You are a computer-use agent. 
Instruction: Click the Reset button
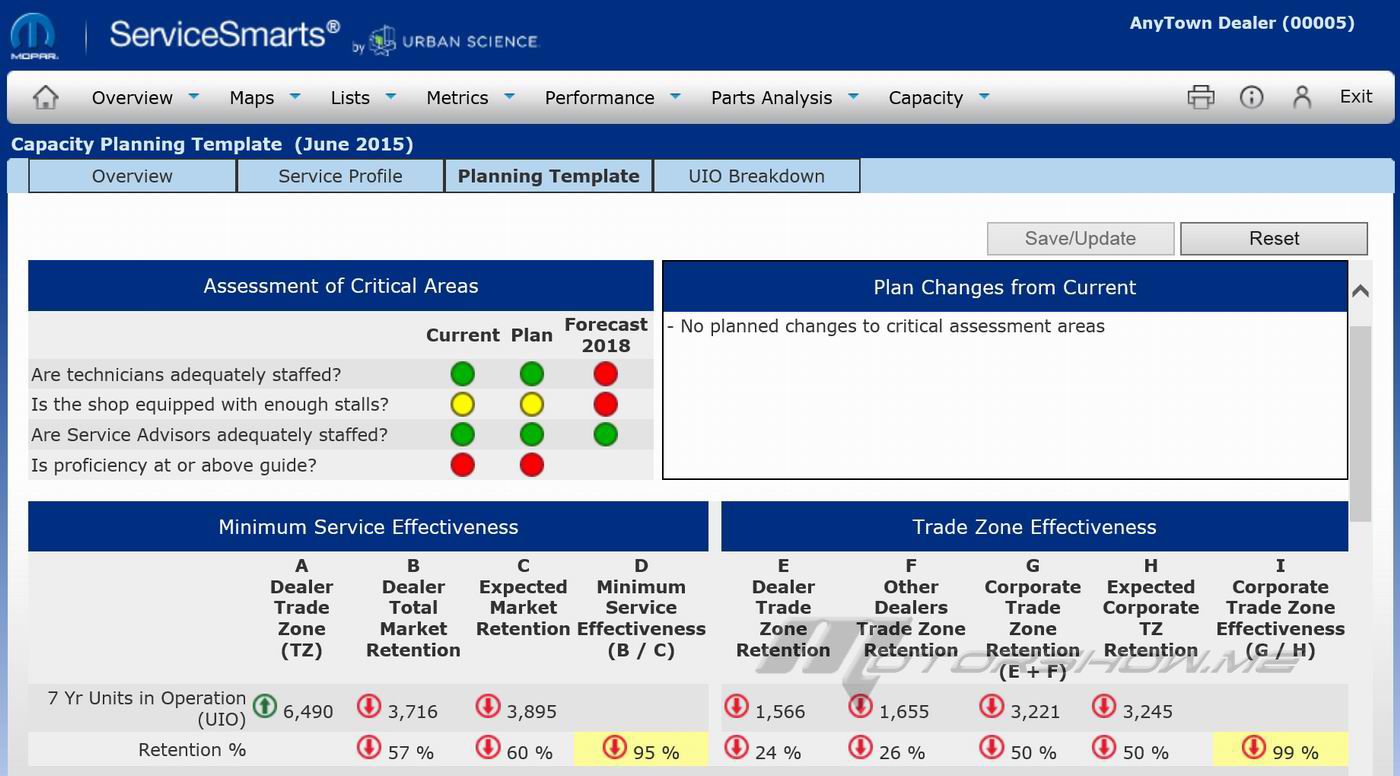(1274, 238)
